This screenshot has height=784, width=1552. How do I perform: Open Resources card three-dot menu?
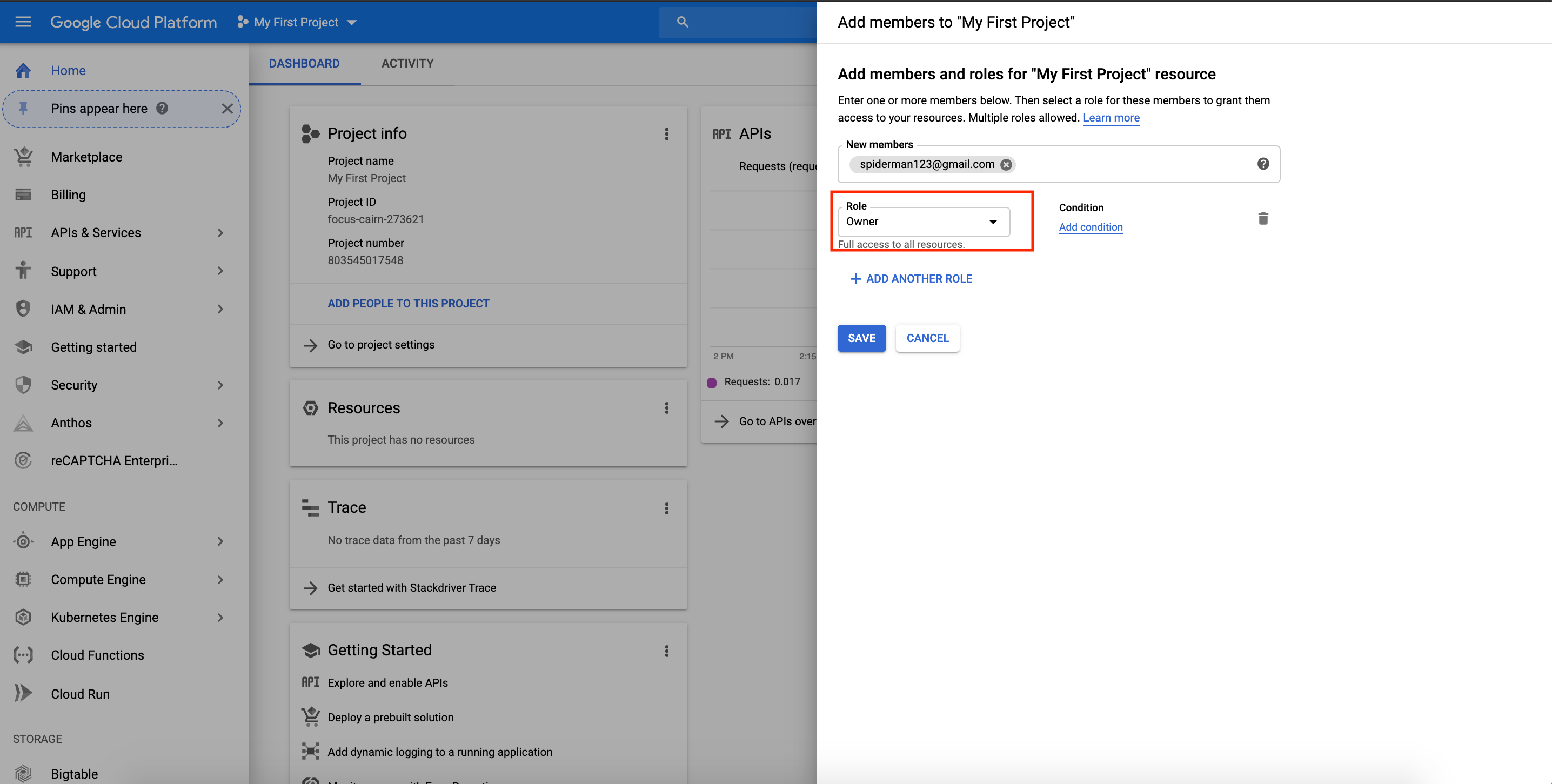point(666,408)
